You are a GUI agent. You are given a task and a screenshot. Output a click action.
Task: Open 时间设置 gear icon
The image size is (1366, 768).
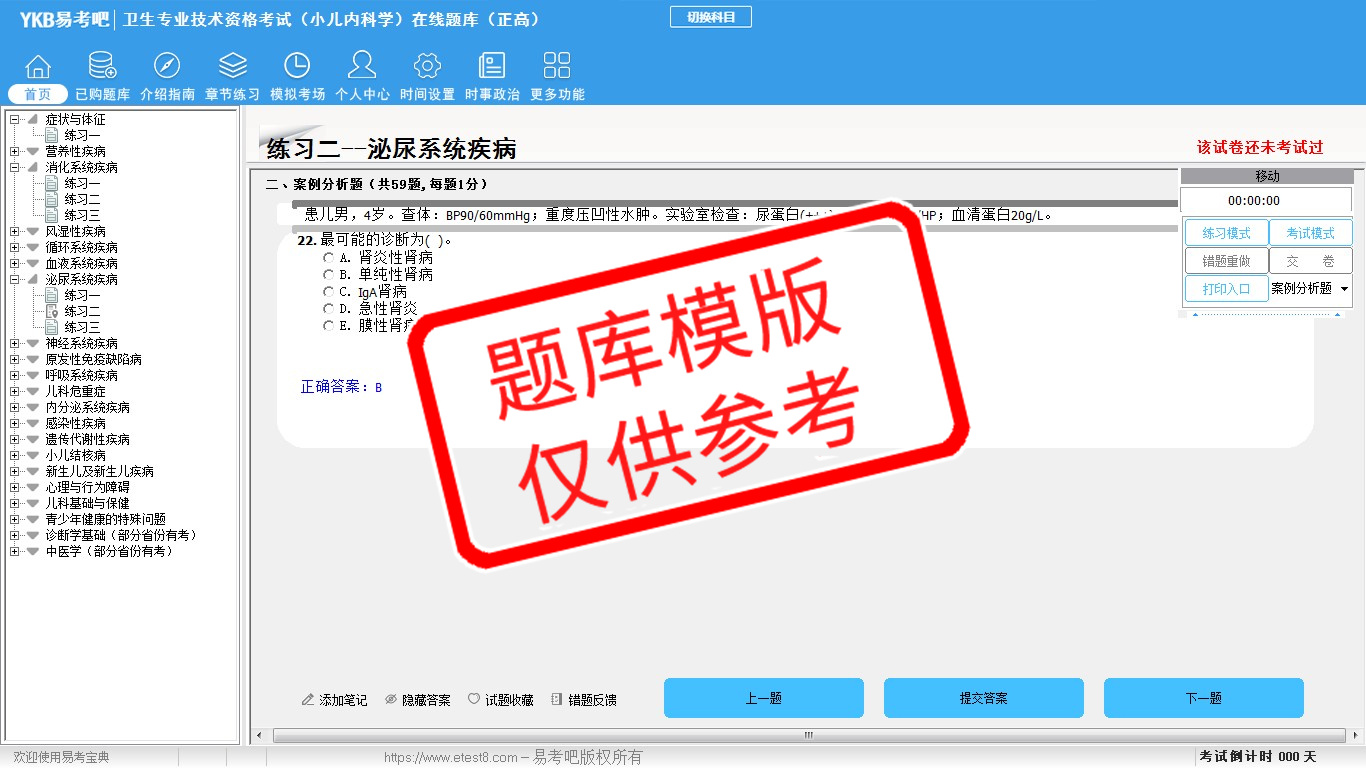click(x=427, y=67)
